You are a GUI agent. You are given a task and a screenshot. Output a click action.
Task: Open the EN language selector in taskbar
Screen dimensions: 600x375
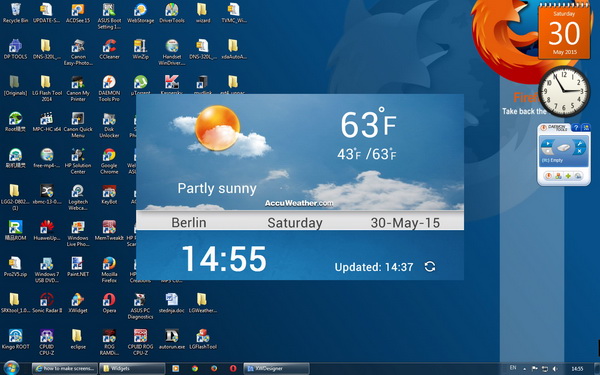[x=513, y=368]
